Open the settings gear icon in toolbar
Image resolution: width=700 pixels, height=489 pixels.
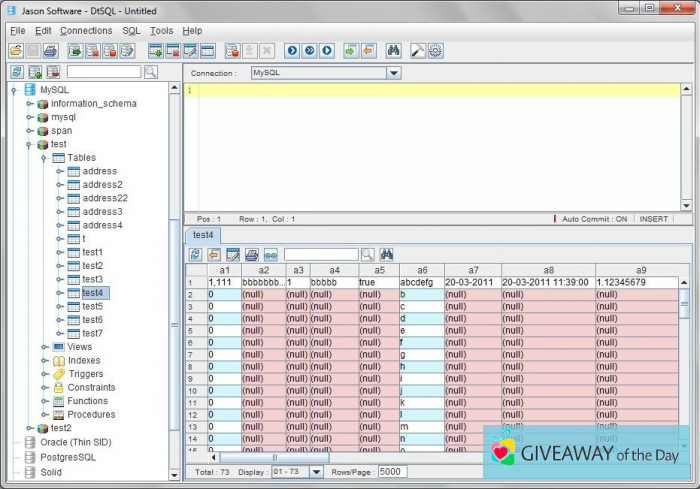point(435,50)
